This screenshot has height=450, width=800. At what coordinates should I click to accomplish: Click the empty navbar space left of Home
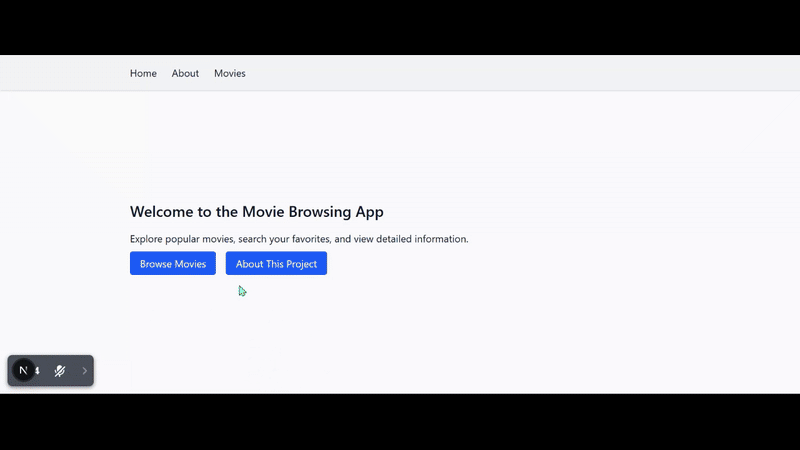[x=60, y=73]
